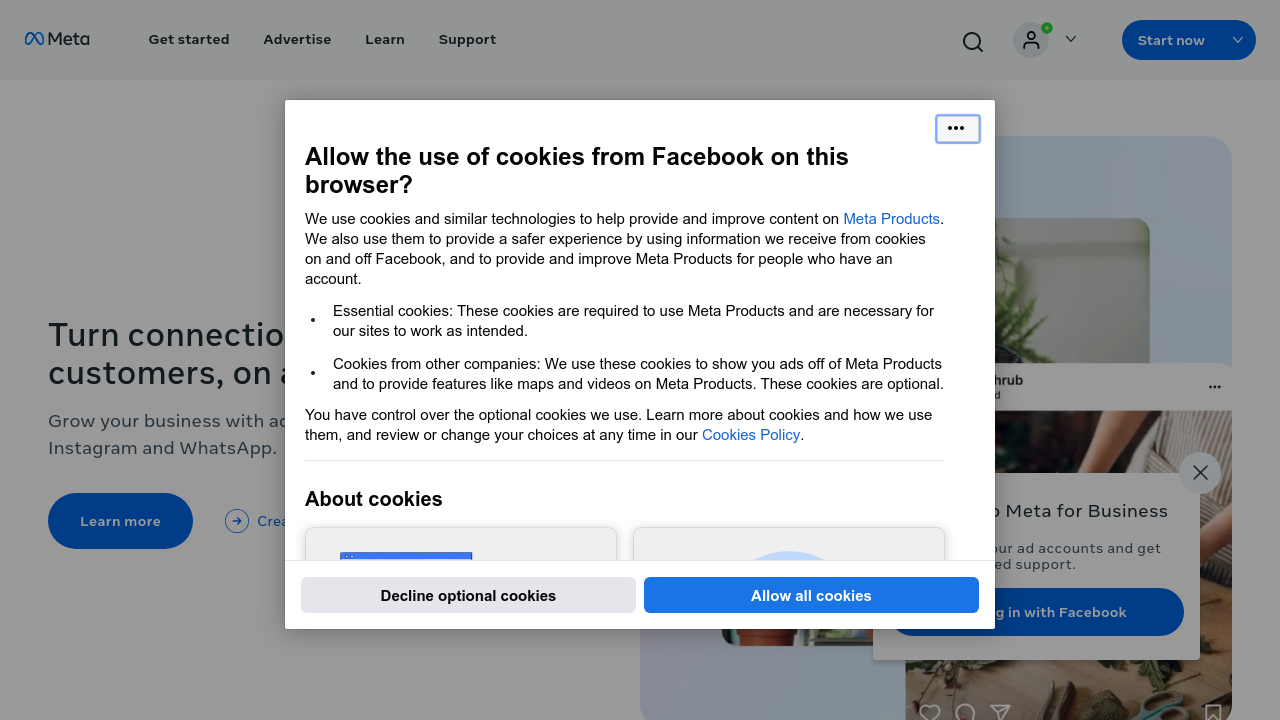Open the Start now dropdown arrow
Image resolution: width=1280 pixels, height=720 pixels.
(1237, 39)
